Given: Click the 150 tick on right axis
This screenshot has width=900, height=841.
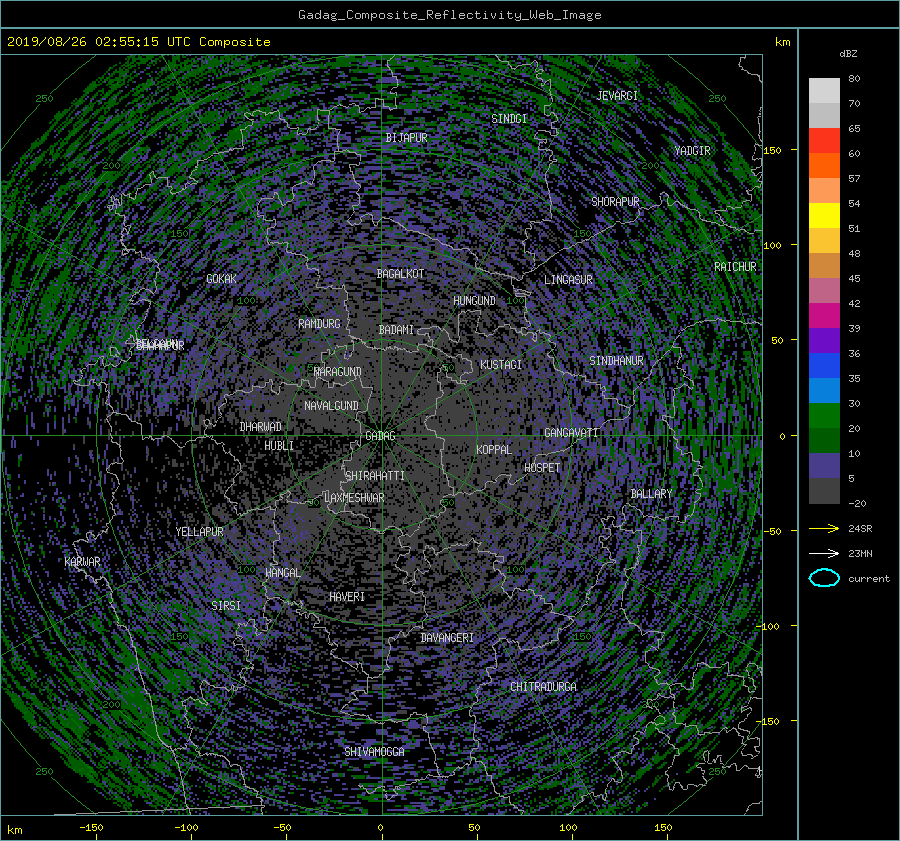Looking at the screenshot, I should coord(773,150).
